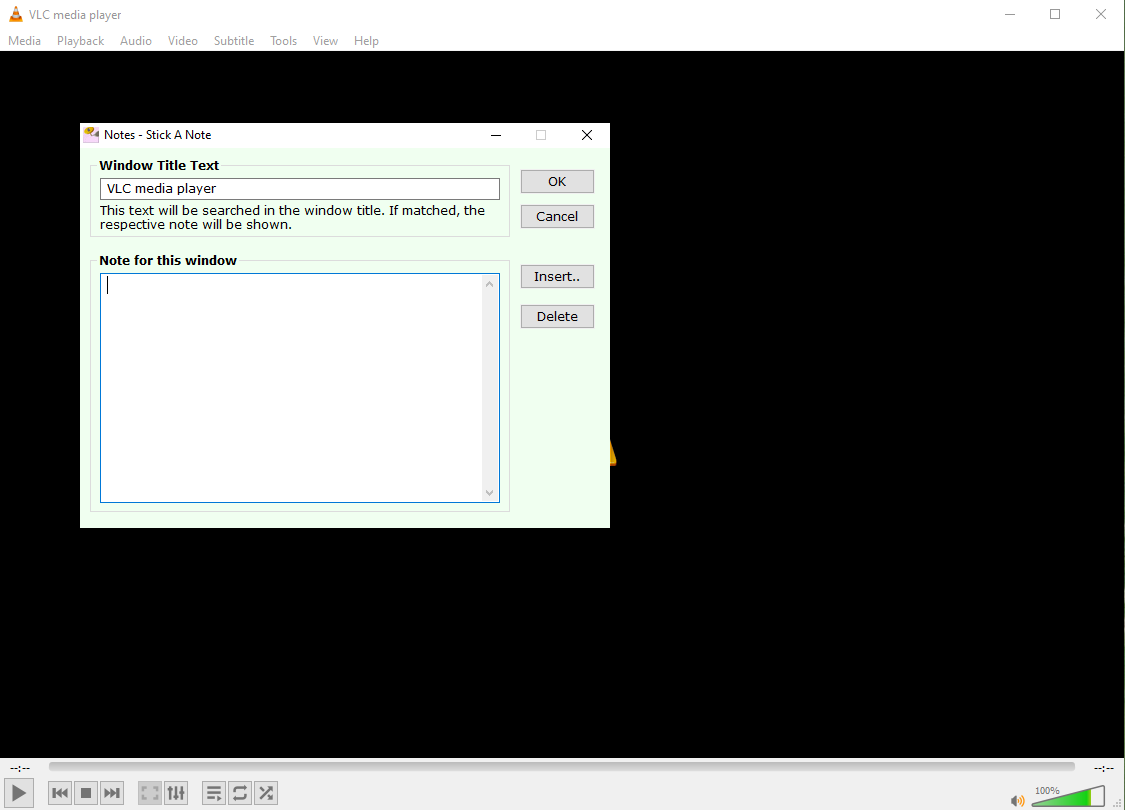Image resolution: width=1125 pixels, height=810 pixels.
Task: Click the Stick A Note title icon
Action: (x=91, y=135)
